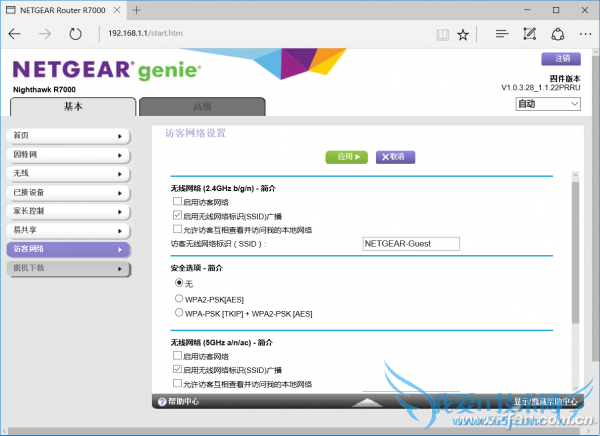600x436 pixels.
Task: Toggle 2.4GHz SSID broadcast checkbox
Action: coord(177,215)
